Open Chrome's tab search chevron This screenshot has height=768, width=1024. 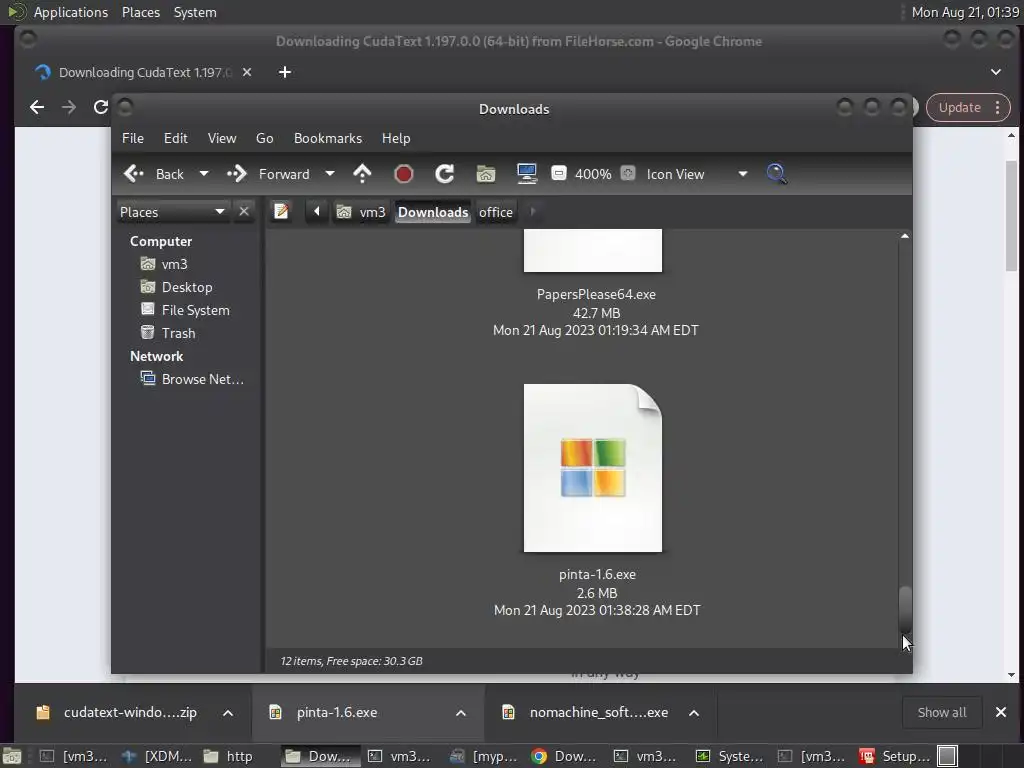996,72
